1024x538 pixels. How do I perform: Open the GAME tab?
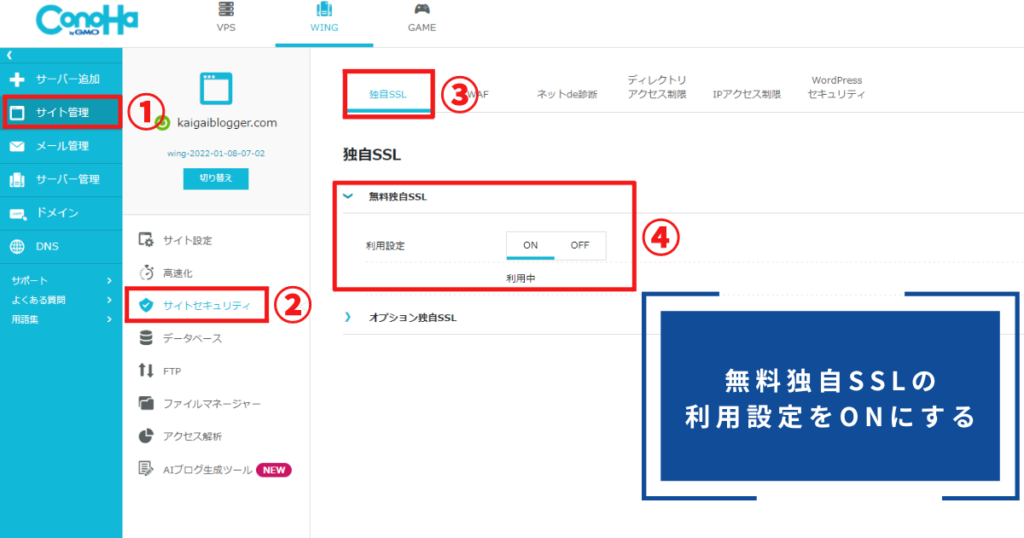click(421, 18)
